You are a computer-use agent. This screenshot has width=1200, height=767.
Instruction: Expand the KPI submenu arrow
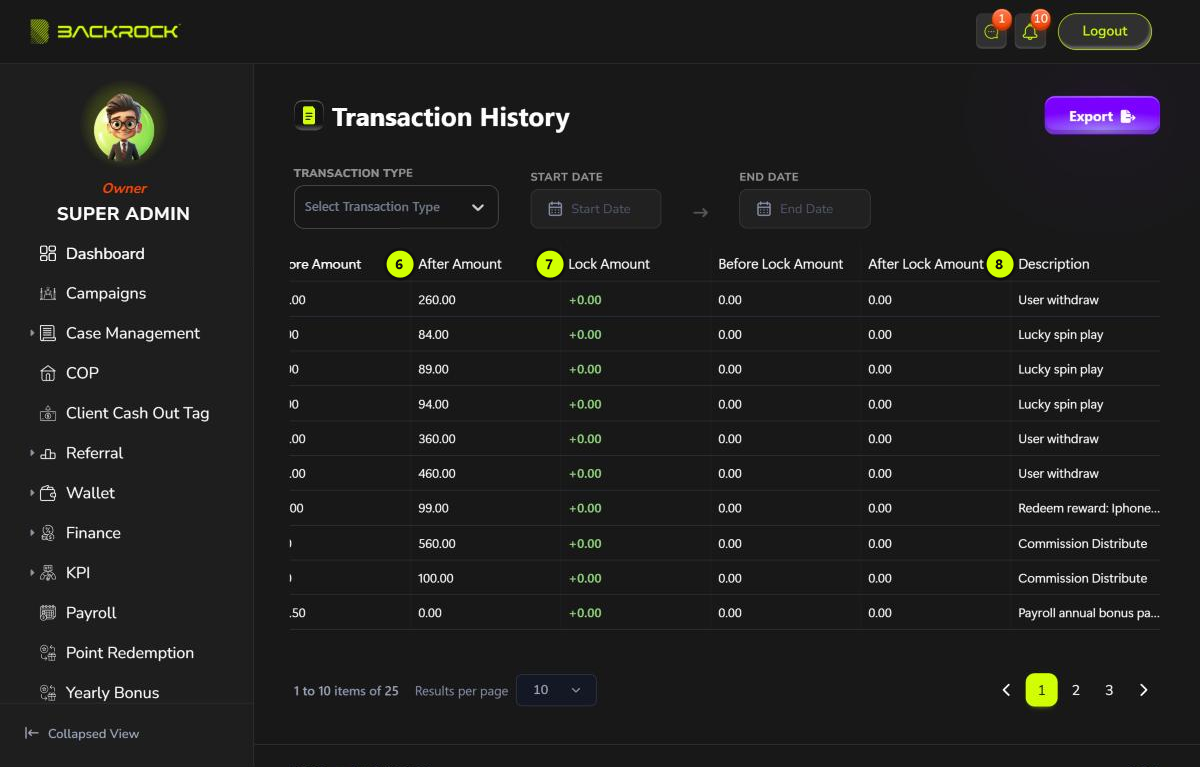32,573
